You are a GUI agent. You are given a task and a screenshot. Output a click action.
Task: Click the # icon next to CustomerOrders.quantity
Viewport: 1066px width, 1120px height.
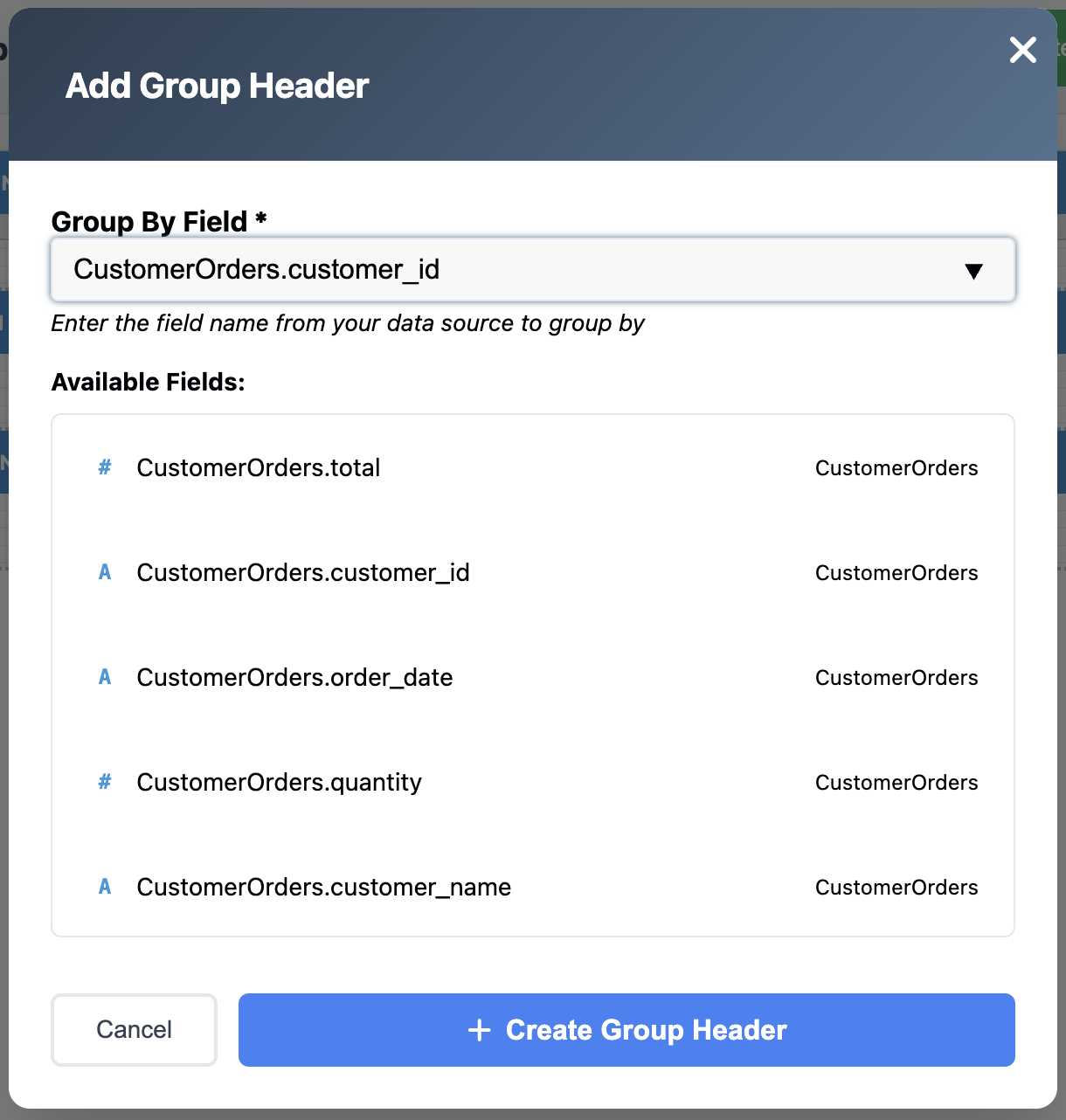105,782
